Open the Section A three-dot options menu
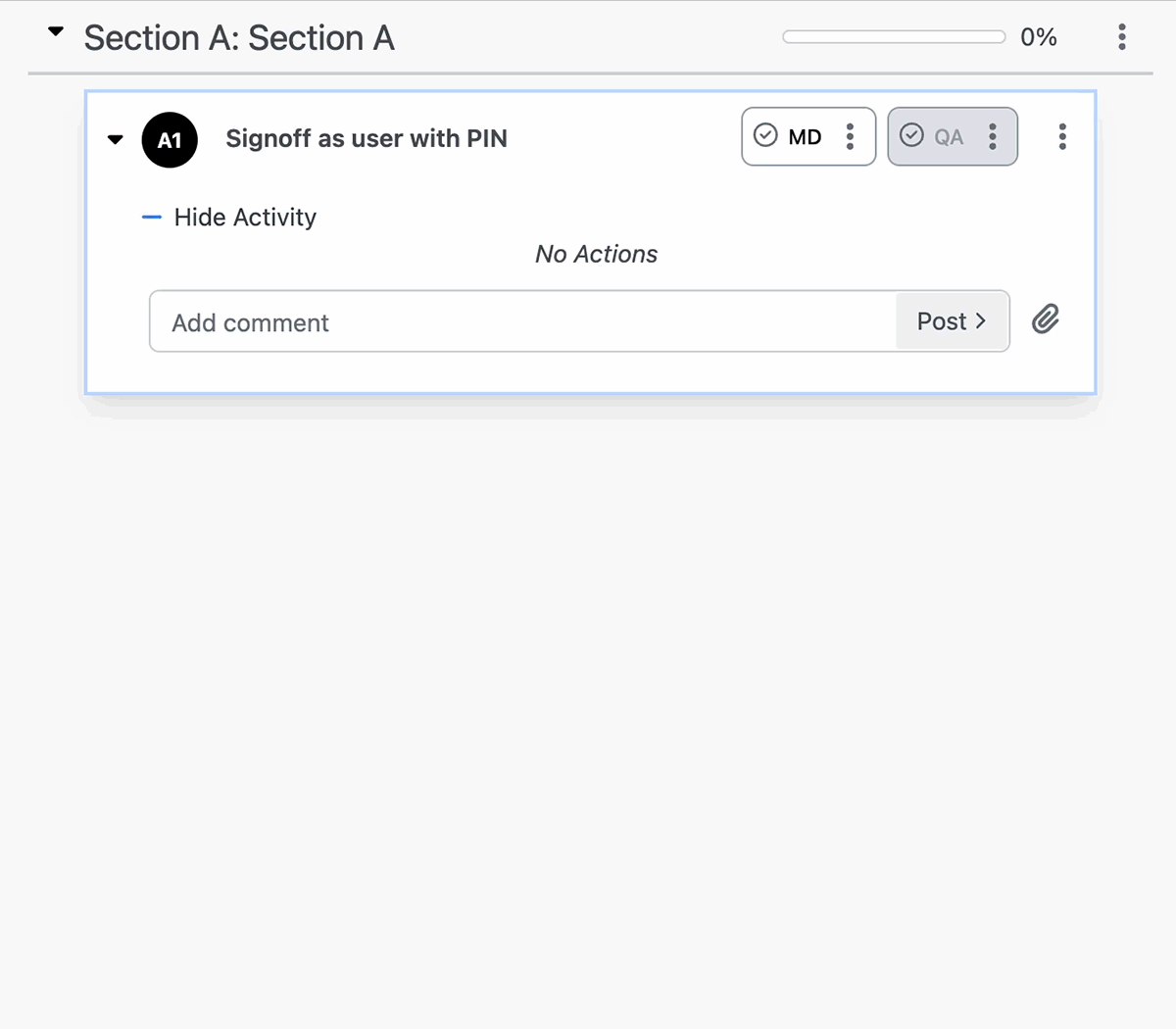This screenshot has height=1029, width=1176. [1122, 37]
